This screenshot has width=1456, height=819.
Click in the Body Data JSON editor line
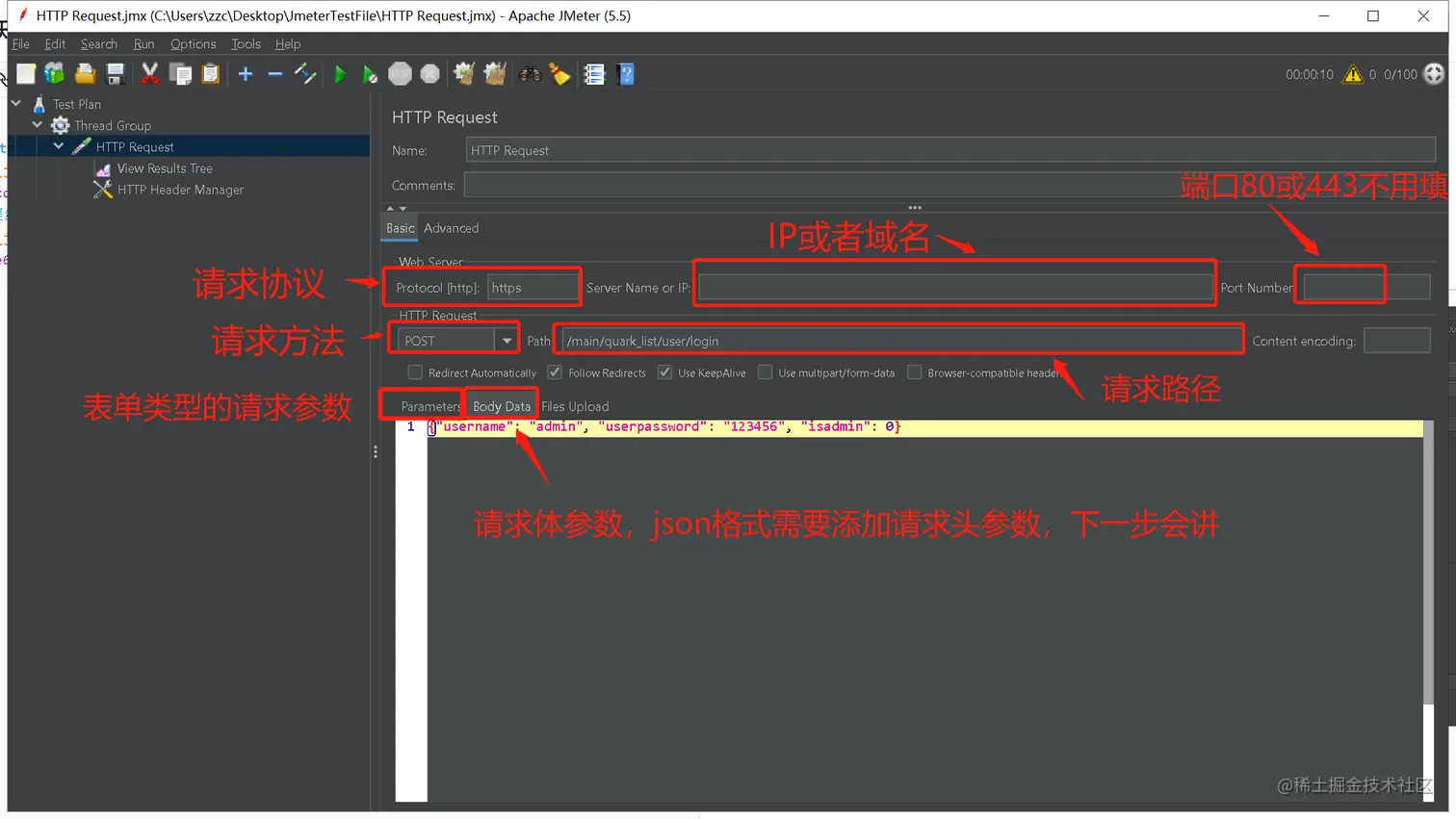[924, 427]
